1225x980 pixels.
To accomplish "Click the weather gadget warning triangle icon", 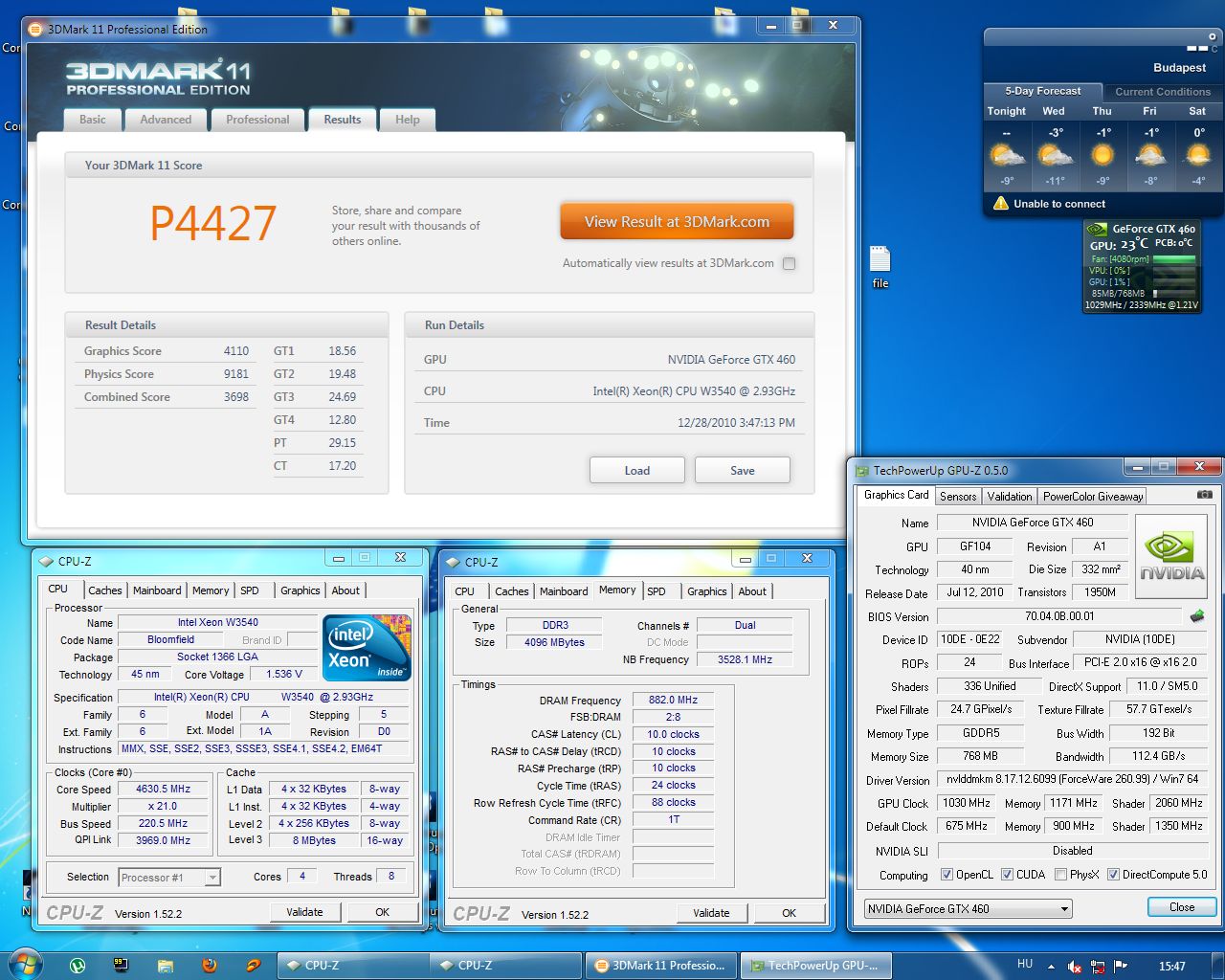I will 1001,204.
